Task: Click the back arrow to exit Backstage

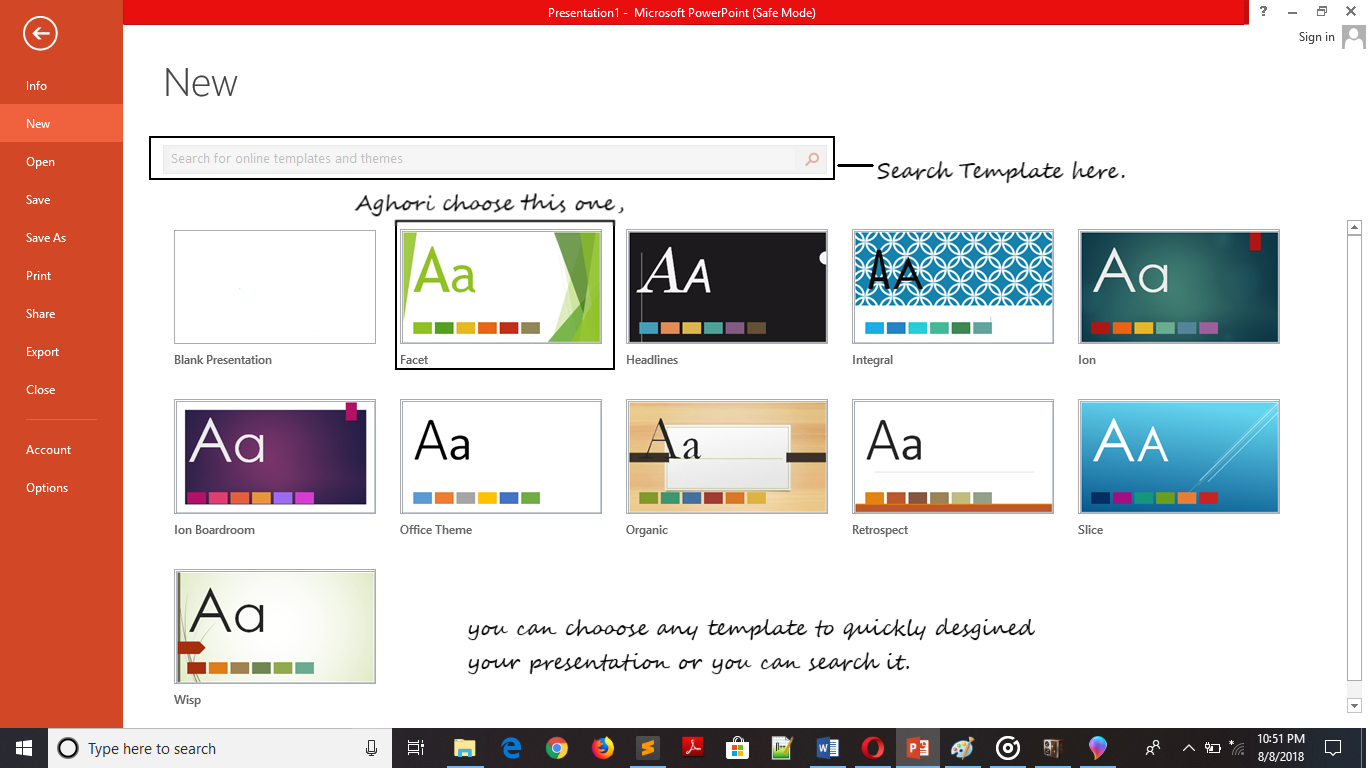Action: click(x=41, y=34)
